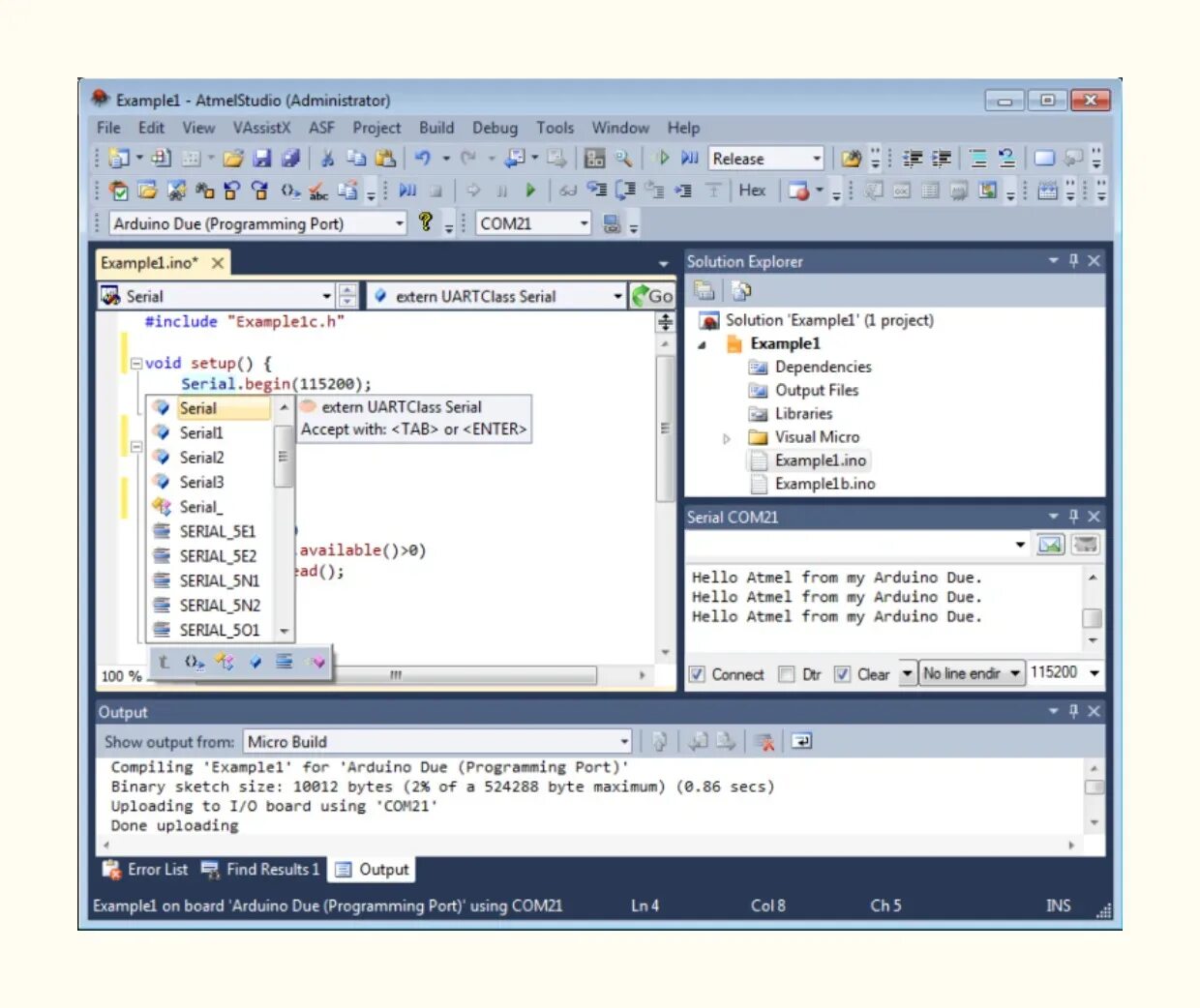The height and width of the screenshot is (1008, 1200).
Task: Expand the Visual Micro folder node
Action: pyautogui.click(x=727, y=438)
